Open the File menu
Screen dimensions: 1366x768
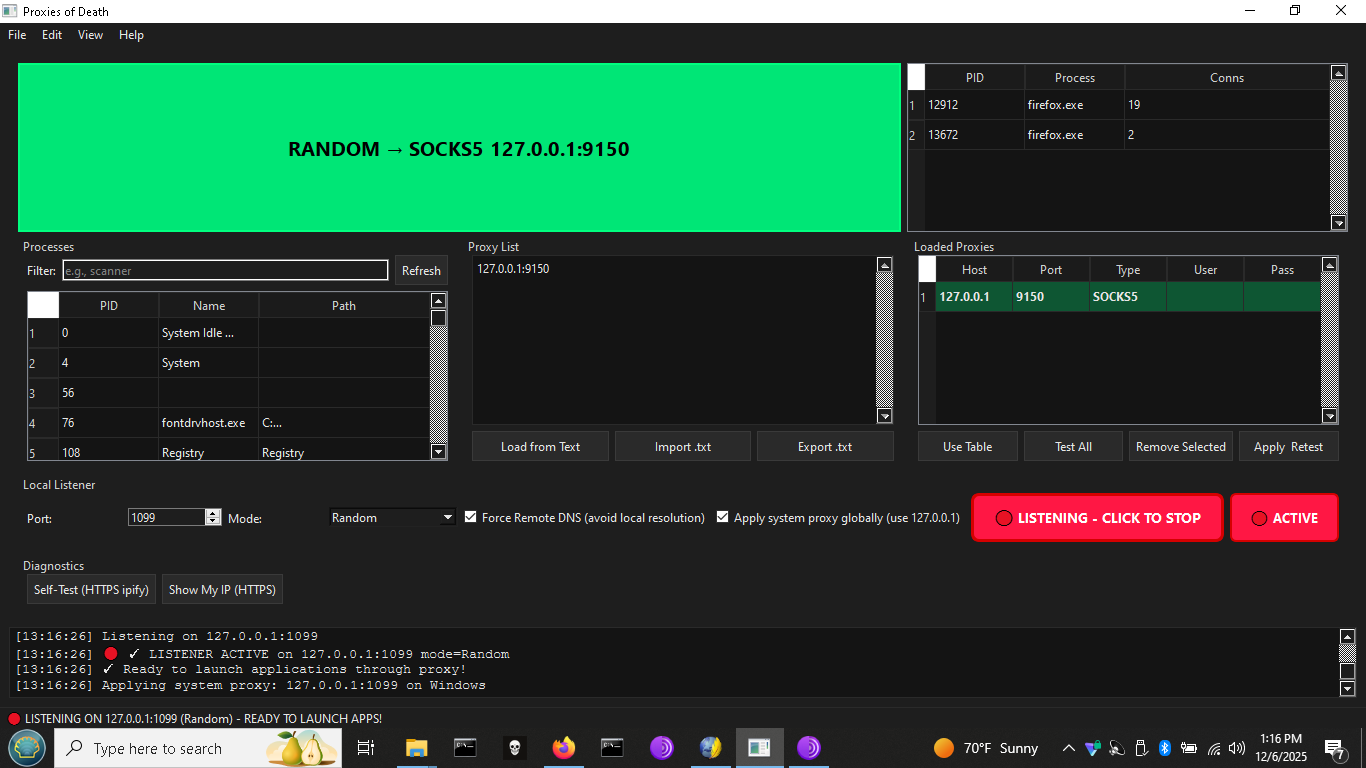click(x=17, y=35)
